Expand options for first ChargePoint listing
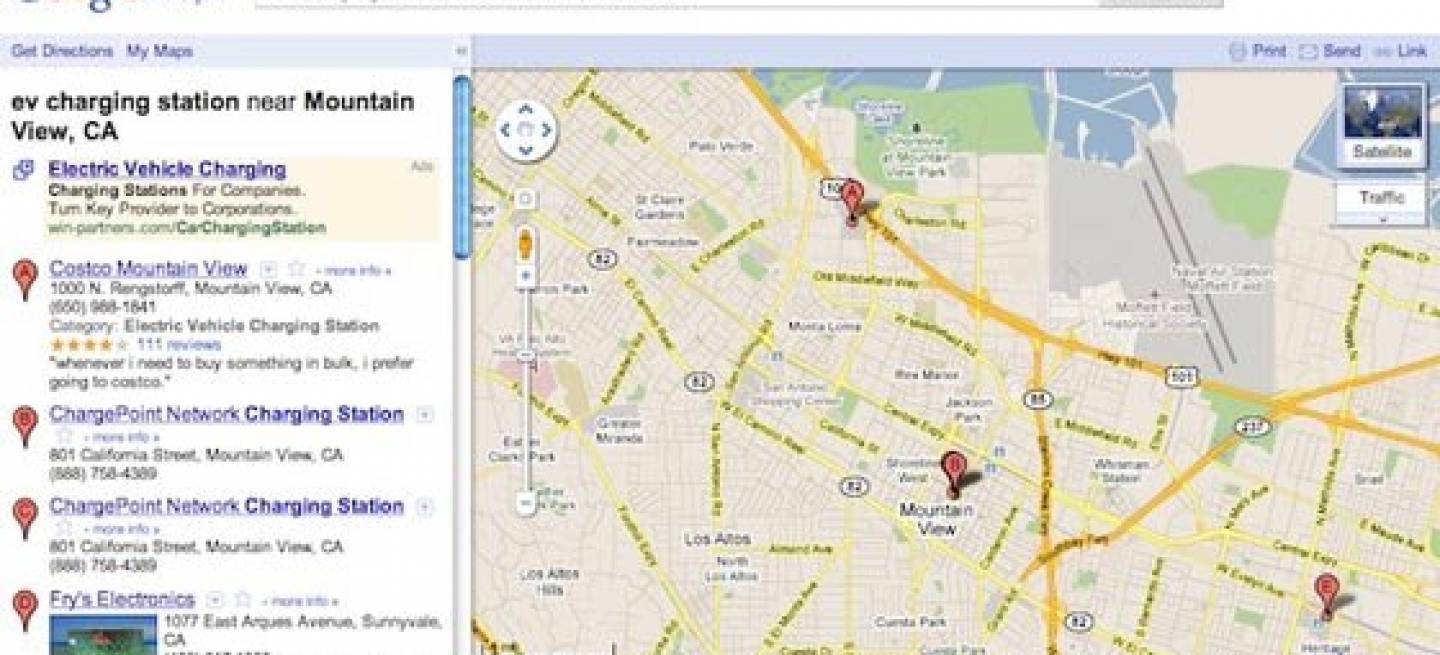The width and height of the screenshot is (1440, 655). point(424,415)
